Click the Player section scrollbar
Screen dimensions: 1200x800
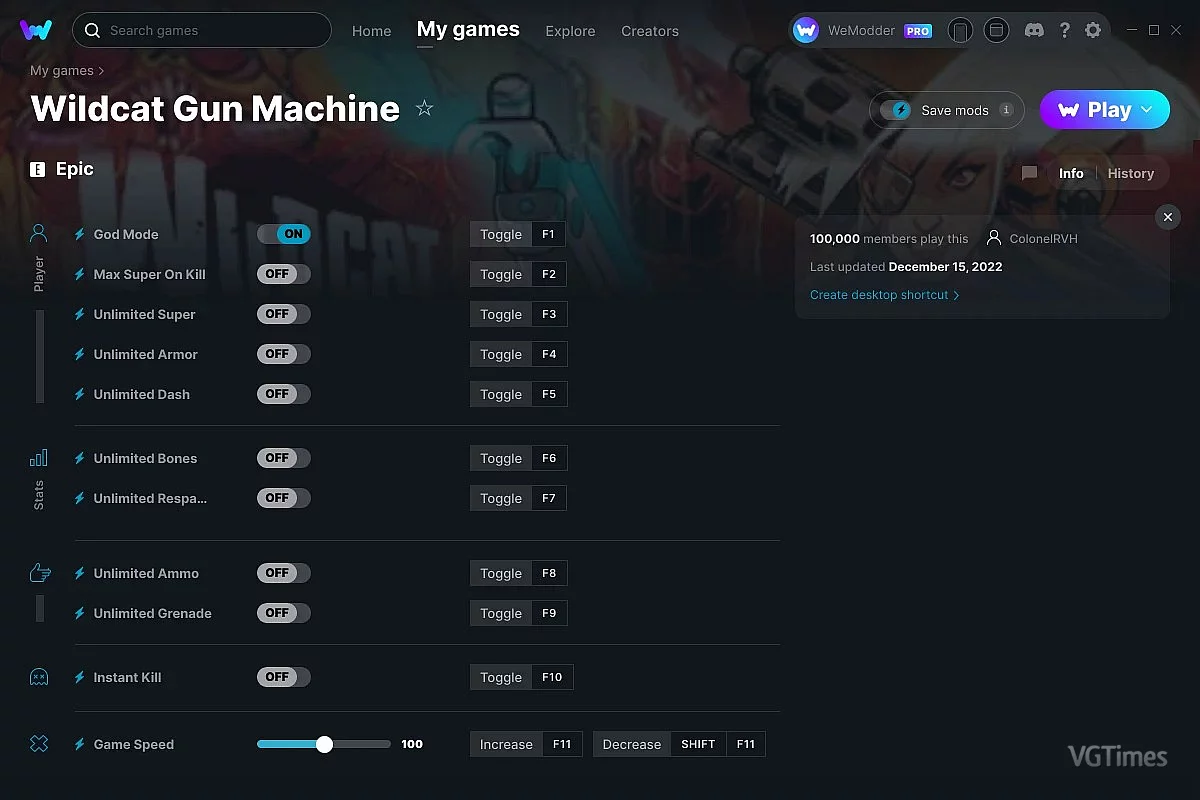40,356
